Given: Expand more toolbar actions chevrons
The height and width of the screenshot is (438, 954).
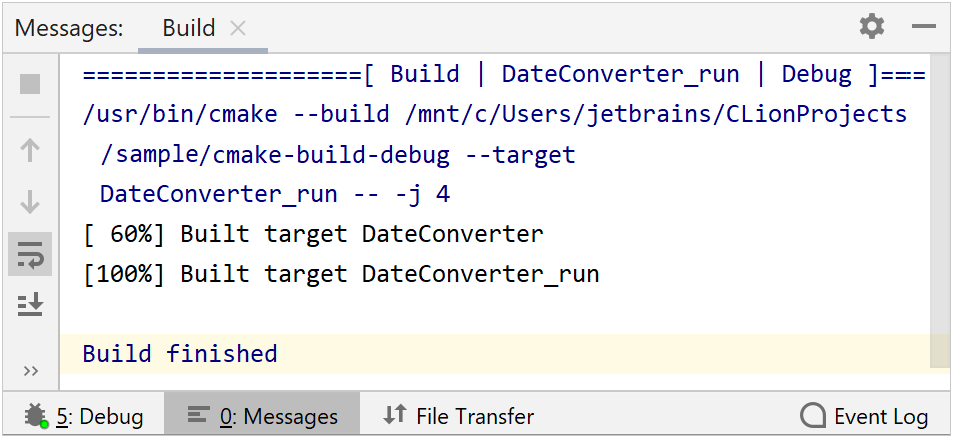Looking at the screenshot, I should coord(30,371).
